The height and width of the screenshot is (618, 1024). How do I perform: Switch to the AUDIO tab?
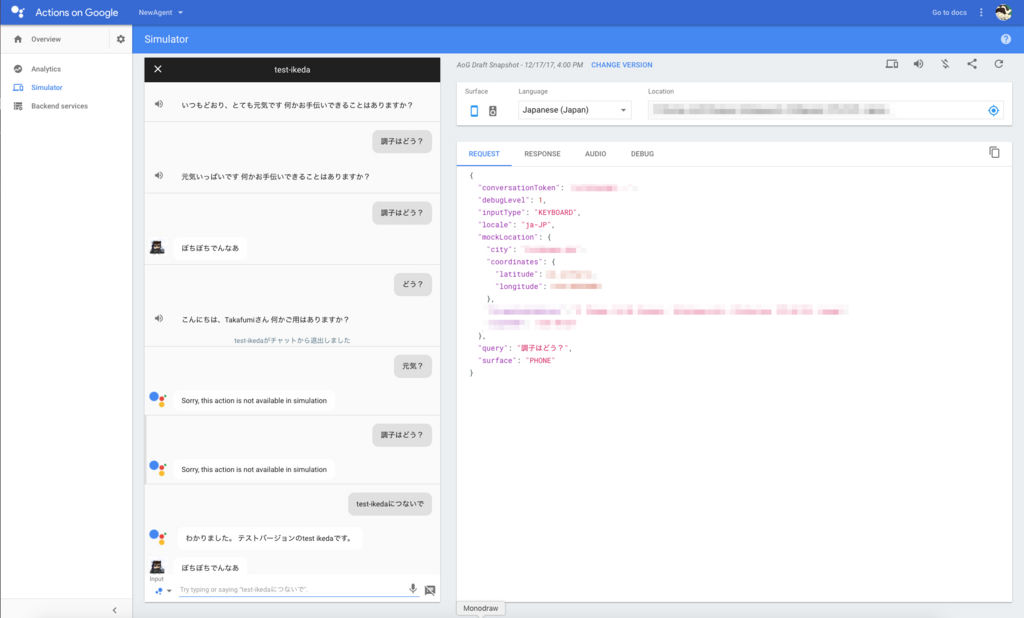tap(595, 154)
